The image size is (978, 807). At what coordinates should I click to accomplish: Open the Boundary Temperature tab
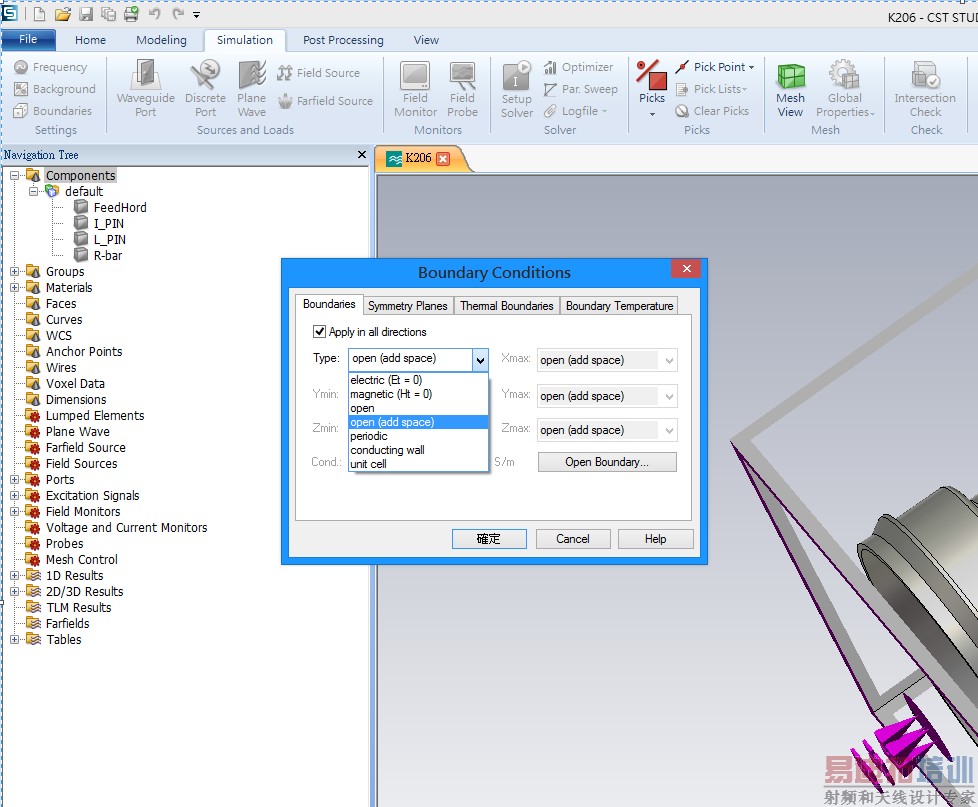pos(619,306)
